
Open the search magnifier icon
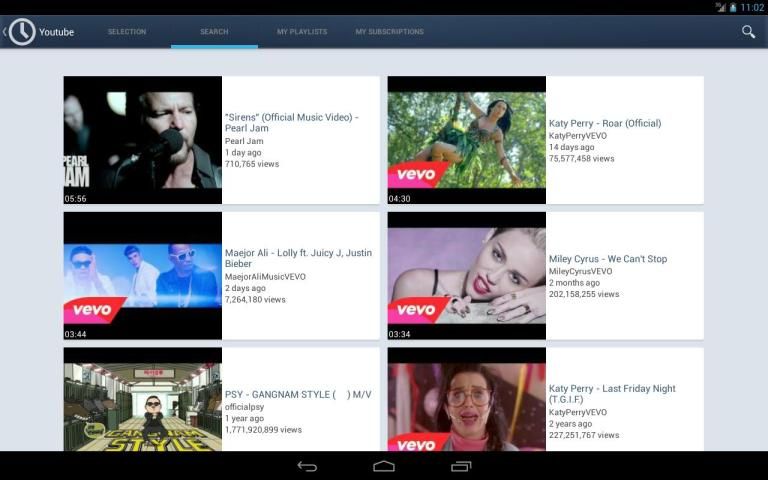[x=747, y=32]
